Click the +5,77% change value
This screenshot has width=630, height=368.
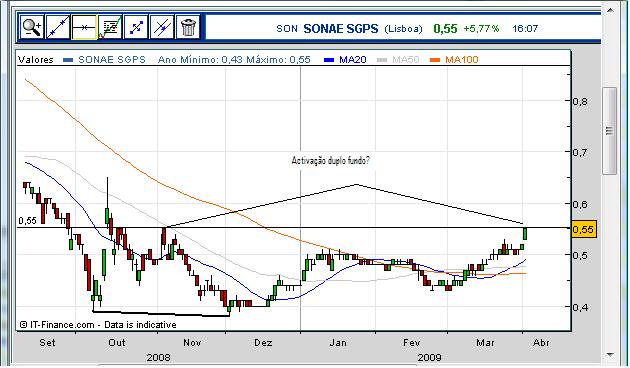[x=481, y=29]
